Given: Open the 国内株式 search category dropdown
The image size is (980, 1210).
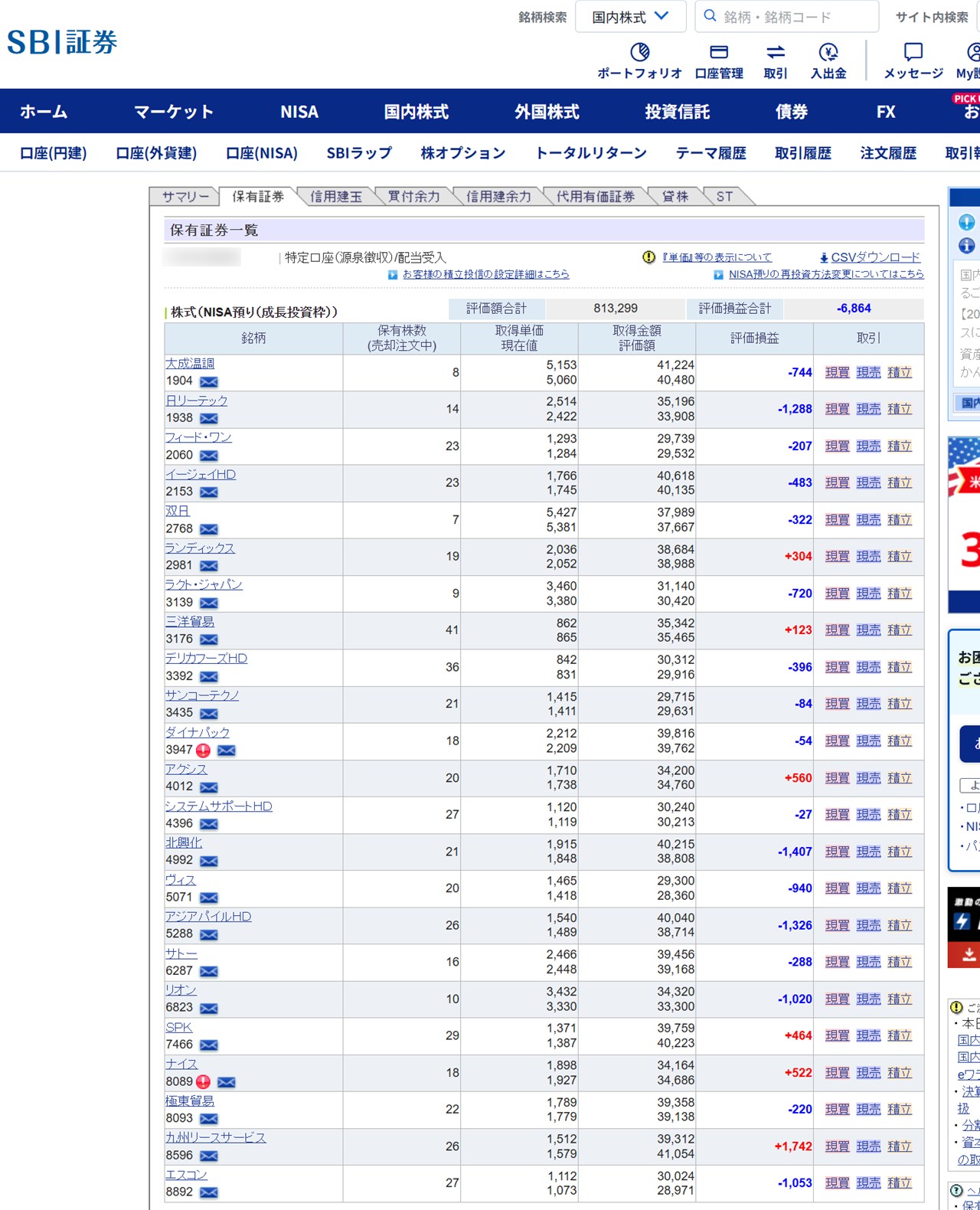Looking at the screenshot, I should tap(631, 17).
